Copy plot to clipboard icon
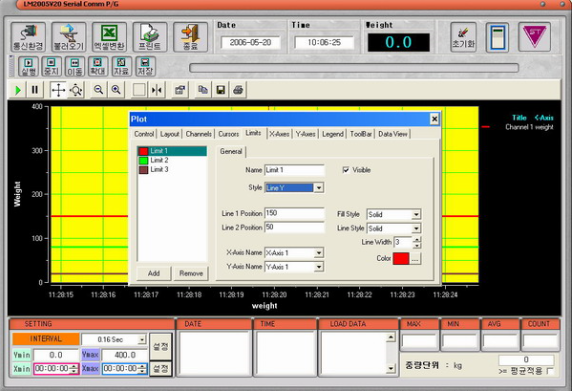Screen dimensions: 573x392 tap(202, 90)
